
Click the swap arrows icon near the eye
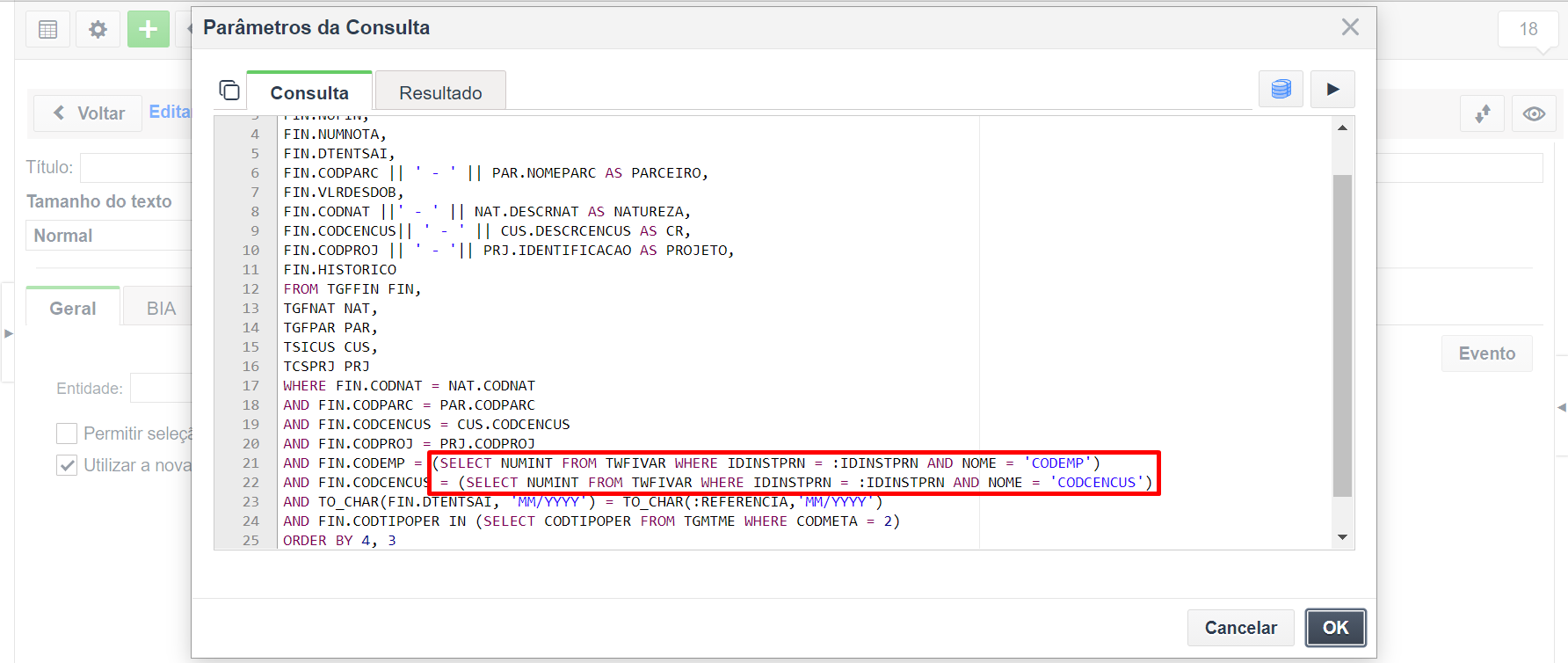click(1483, 113)
